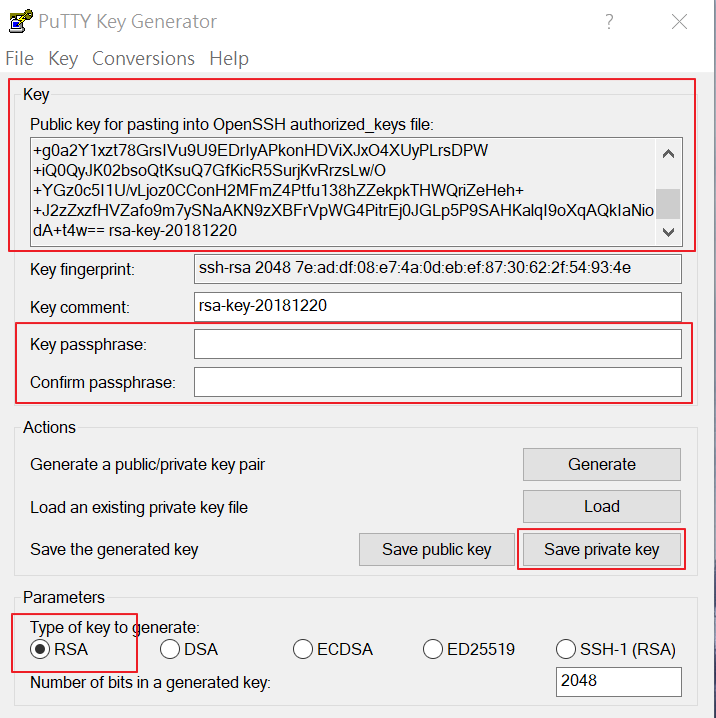Open the Conversions menu

pos(143,59)
